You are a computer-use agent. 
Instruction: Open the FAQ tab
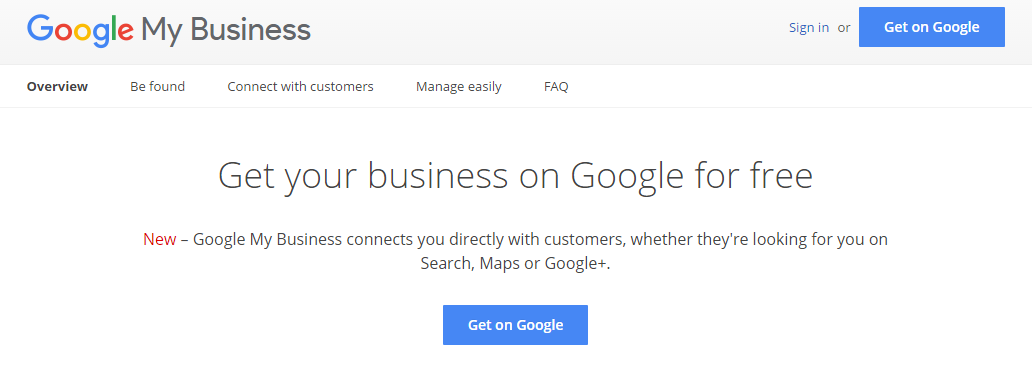click(x=556, y=86)
